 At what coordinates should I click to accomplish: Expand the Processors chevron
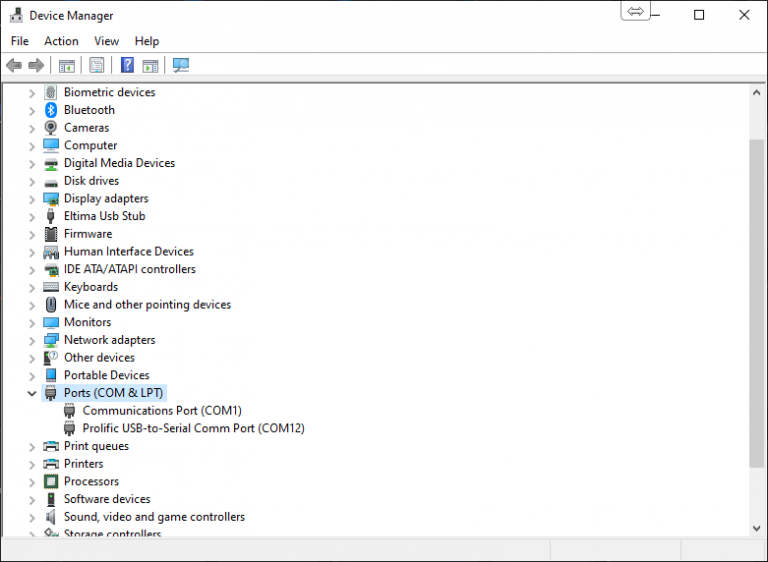tap(32, 482)
